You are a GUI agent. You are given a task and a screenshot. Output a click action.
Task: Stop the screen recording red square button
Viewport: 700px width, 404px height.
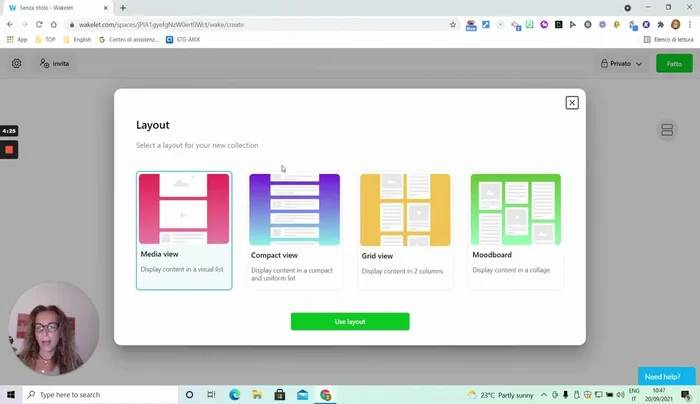(9, 150)
